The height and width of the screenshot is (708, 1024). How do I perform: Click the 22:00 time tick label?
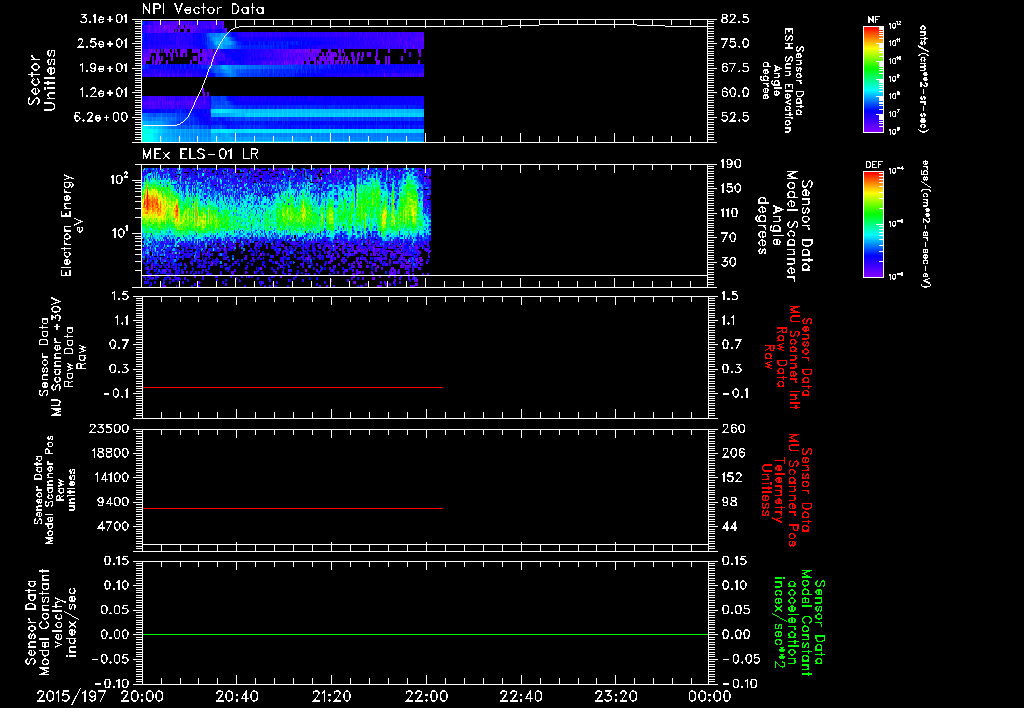tap(426, 696)
